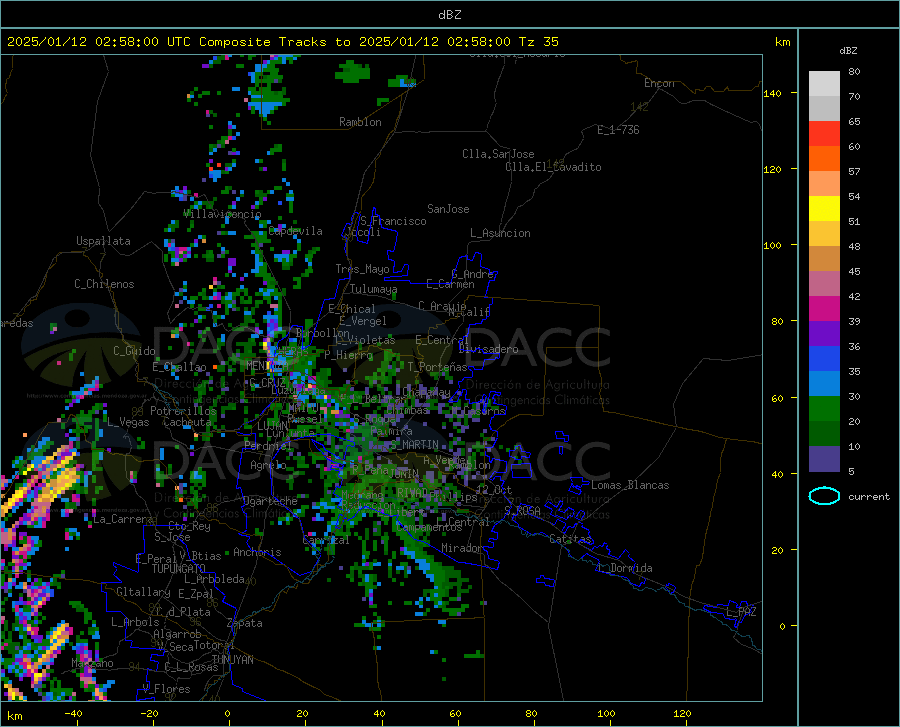The image size is (900, 727).
Task: Click the 'Lomas_Blancas' label
Action: (x=630, y=485)
